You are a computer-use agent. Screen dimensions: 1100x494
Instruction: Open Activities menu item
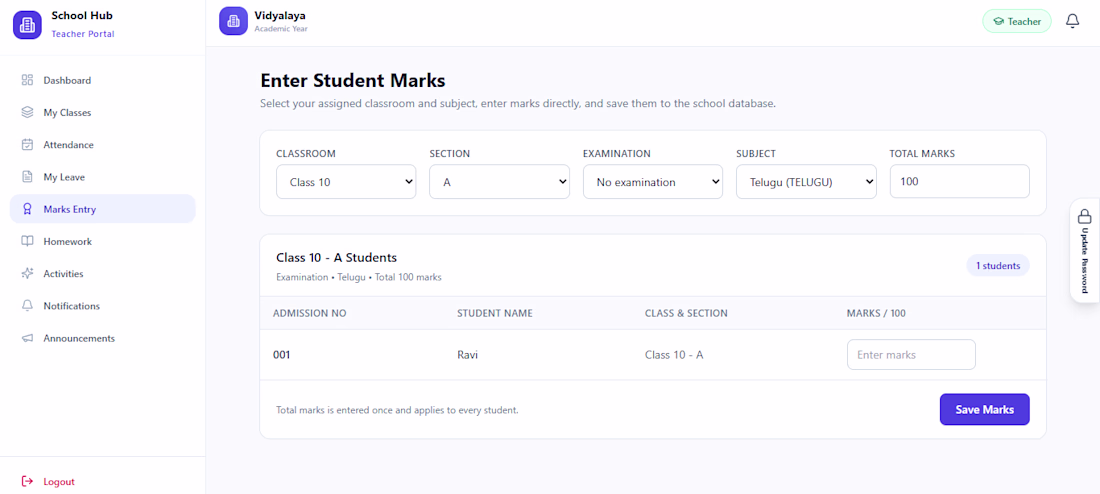(102, 274)
